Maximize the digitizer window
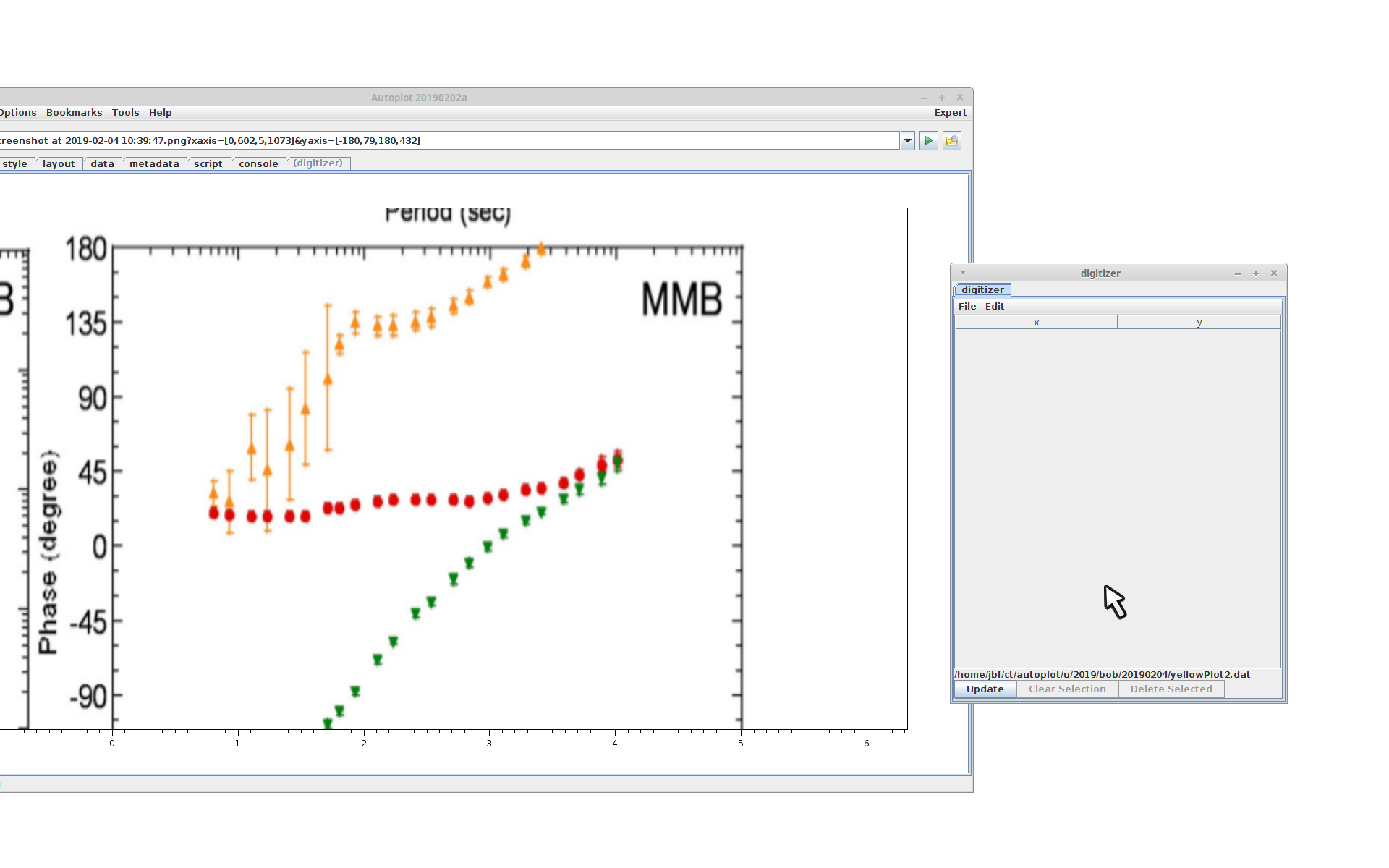This screenshot has height=868, width=1389. pos(1256,273)
